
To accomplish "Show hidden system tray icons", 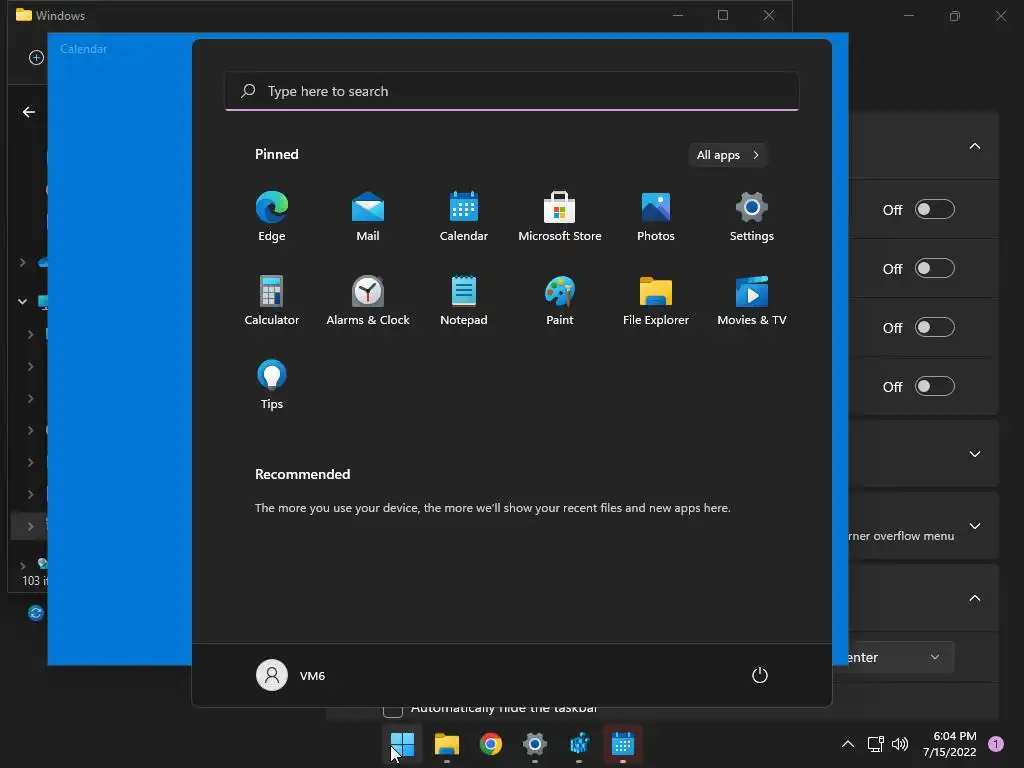I will coord(848,744).
